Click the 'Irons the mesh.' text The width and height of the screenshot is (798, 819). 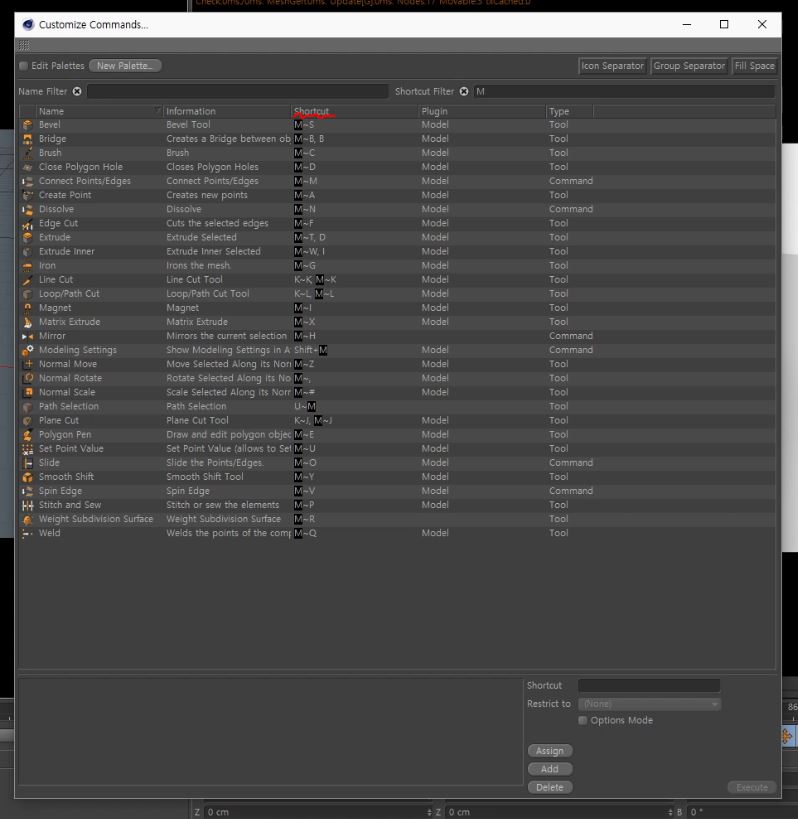tap(198, 266)
